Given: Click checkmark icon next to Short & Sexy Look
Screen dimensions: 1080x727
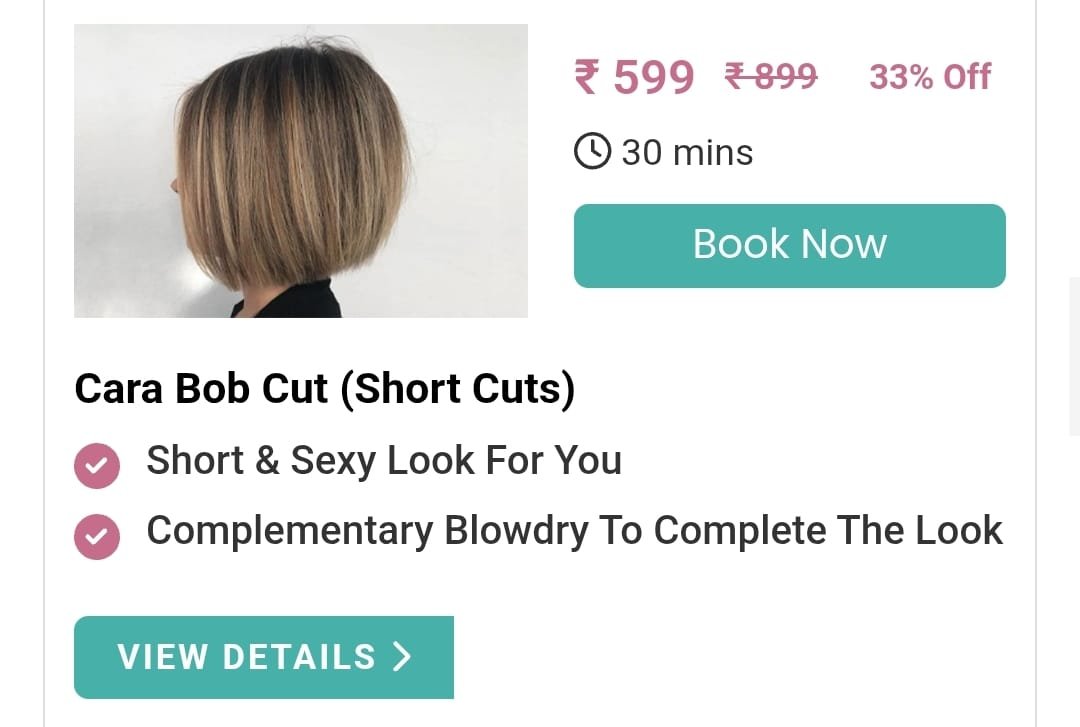Looking at the screenshot, I should click(x=97, y=466).
